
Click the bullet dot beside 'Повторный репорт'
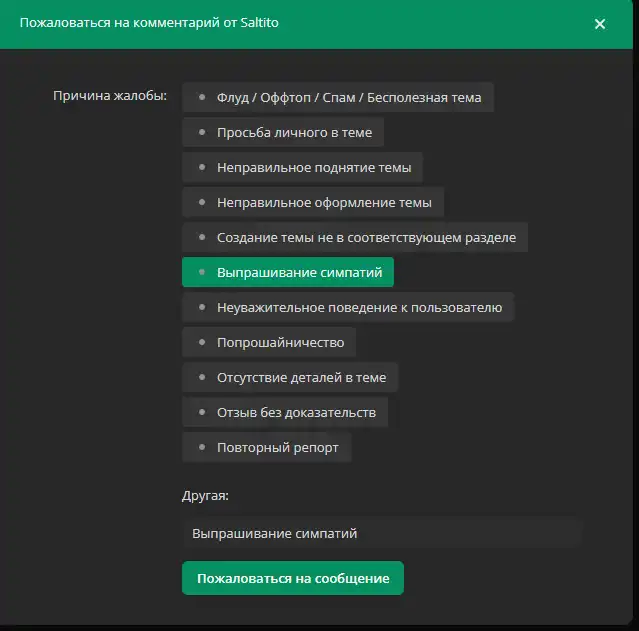[202, 447]
